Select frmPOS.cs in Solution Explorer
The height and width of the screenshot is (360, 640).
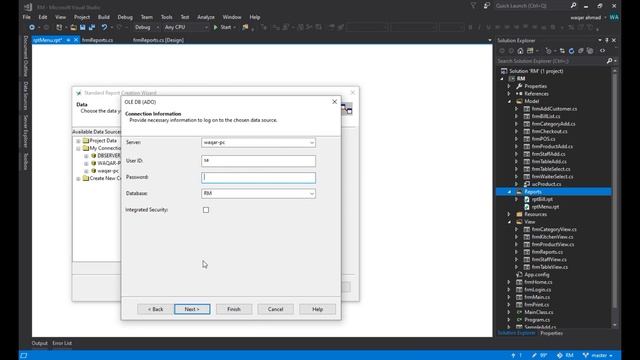[543, 139]
